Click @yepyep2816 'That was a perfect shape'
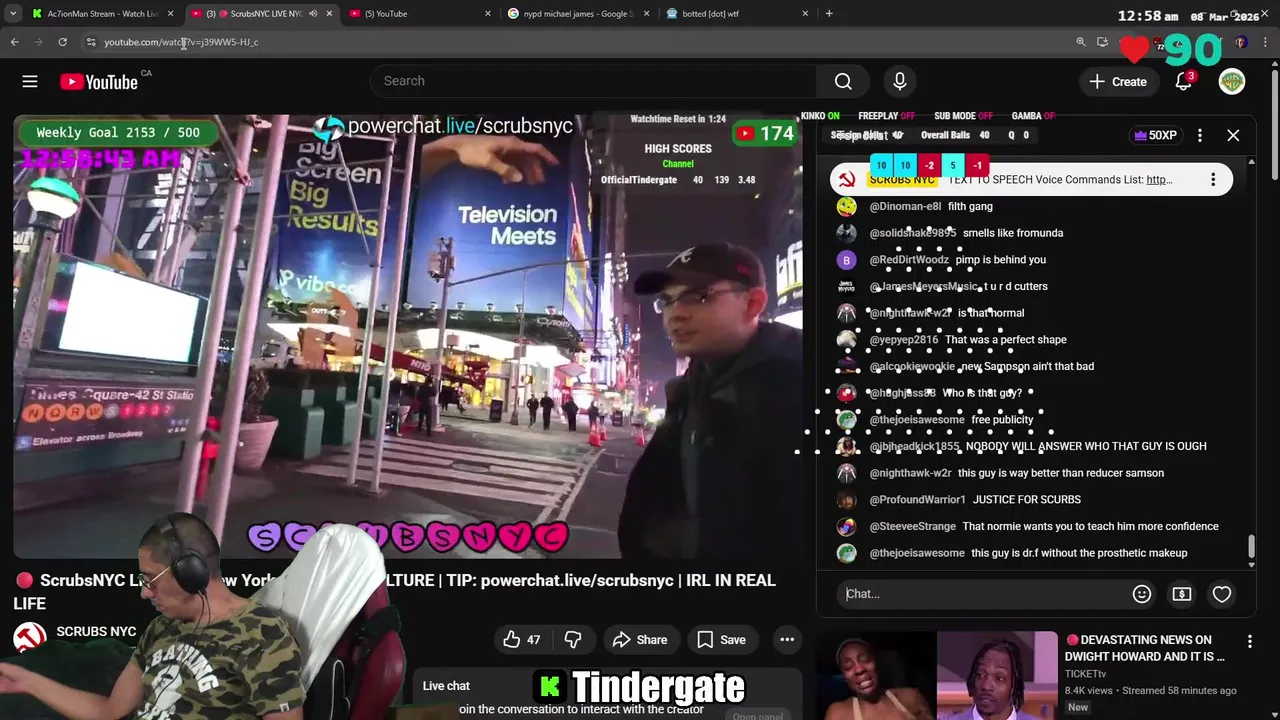Image resolution: width=1280 pixels, height=720 pixels. pos(1006,340)
